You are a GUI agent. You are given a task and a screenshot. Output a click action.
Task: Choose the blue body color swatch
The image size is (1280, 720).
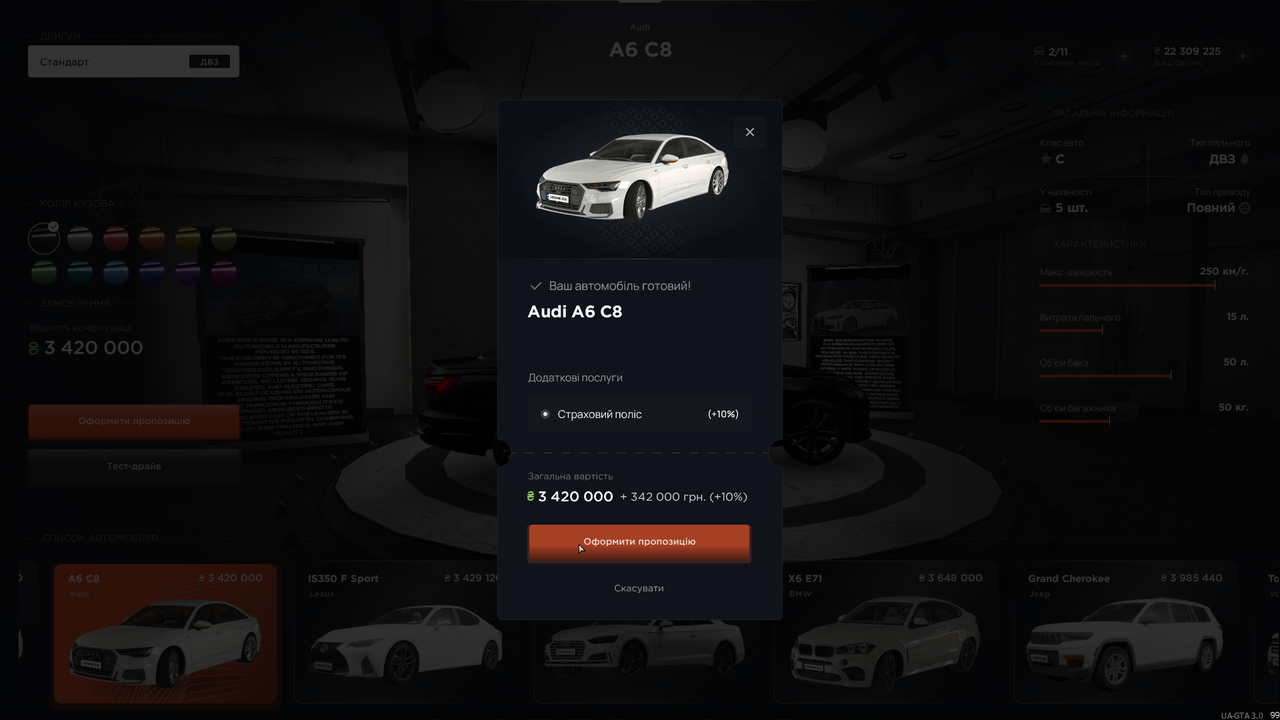click(116, 272)
